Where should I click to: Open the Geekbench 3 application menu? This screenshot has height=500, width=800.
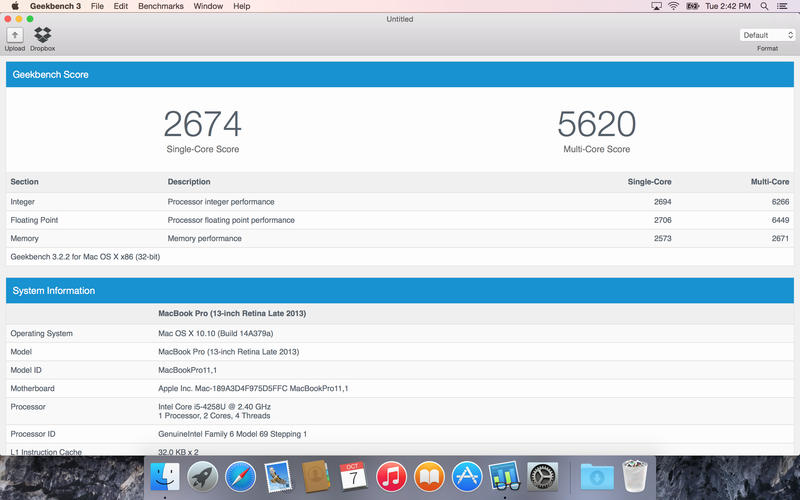coord(55,6)
